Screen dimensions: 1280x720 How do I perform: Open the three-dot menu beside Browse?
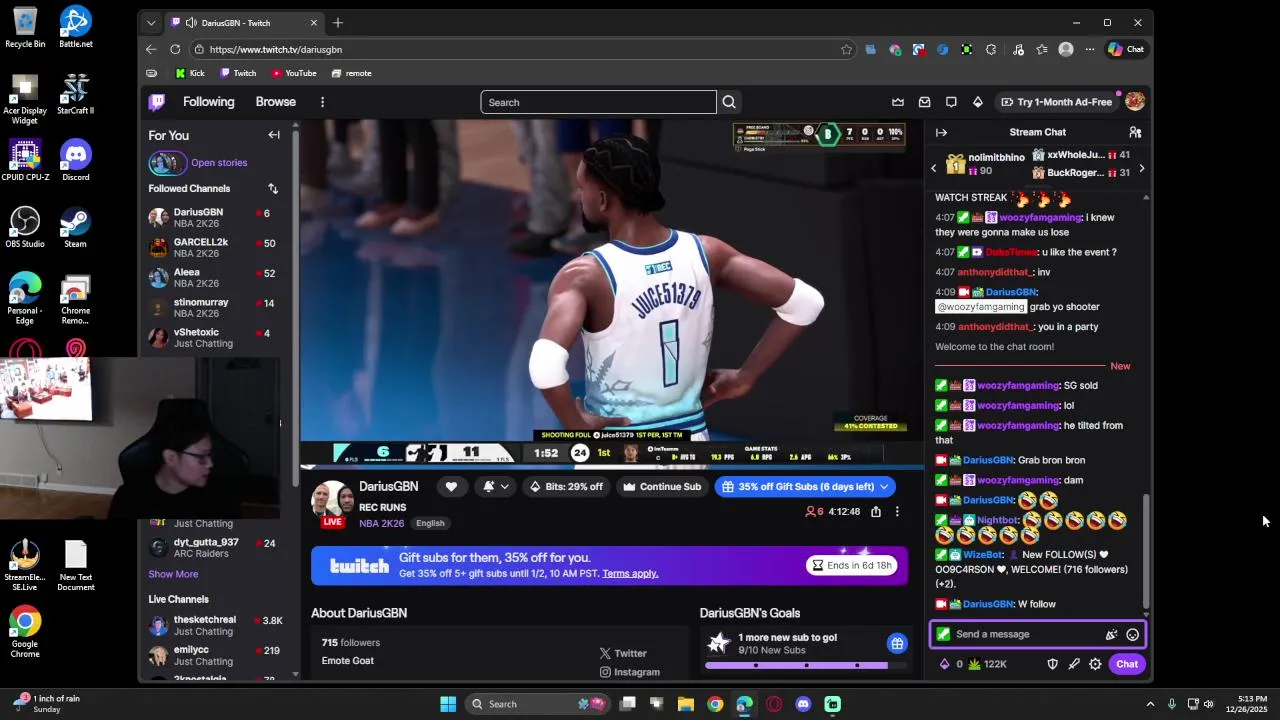(x=322, y=102)
